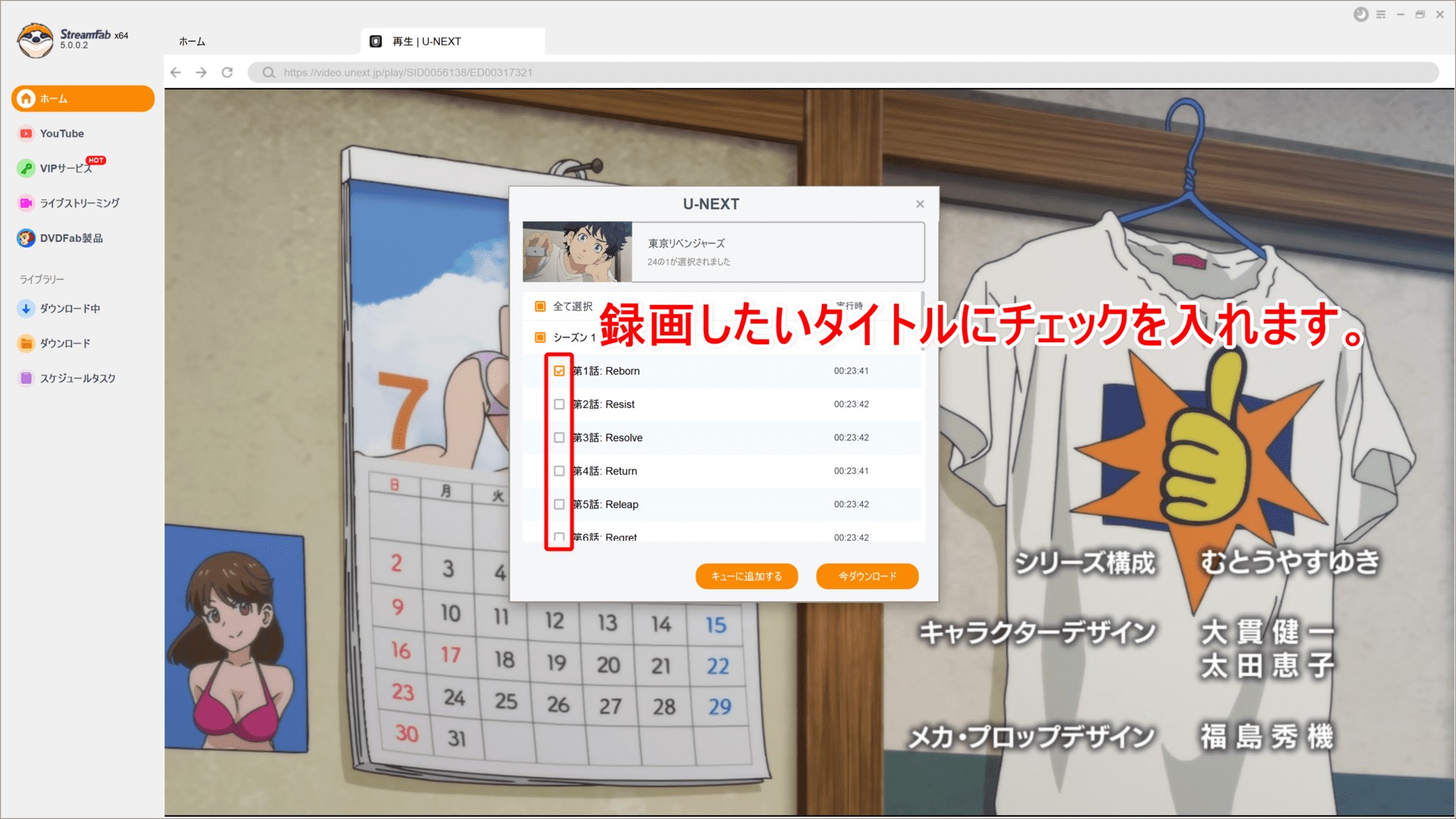Click the ライブラリー section label
This screenshot has width=1456, height=819.
pos(42,279)
